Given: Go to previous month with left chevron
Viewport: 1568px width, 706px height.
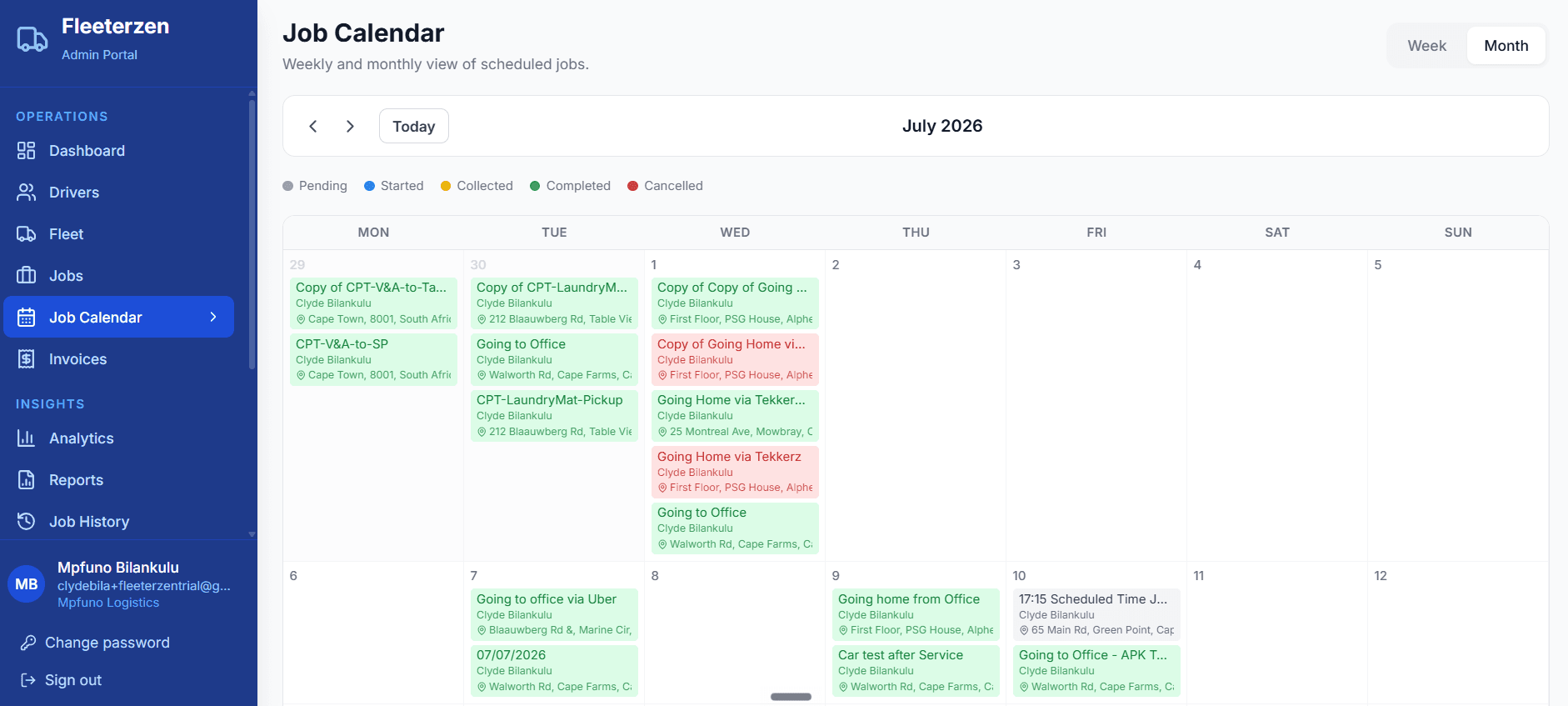Looking at the screenshot, I should click(x=313, y=126).
